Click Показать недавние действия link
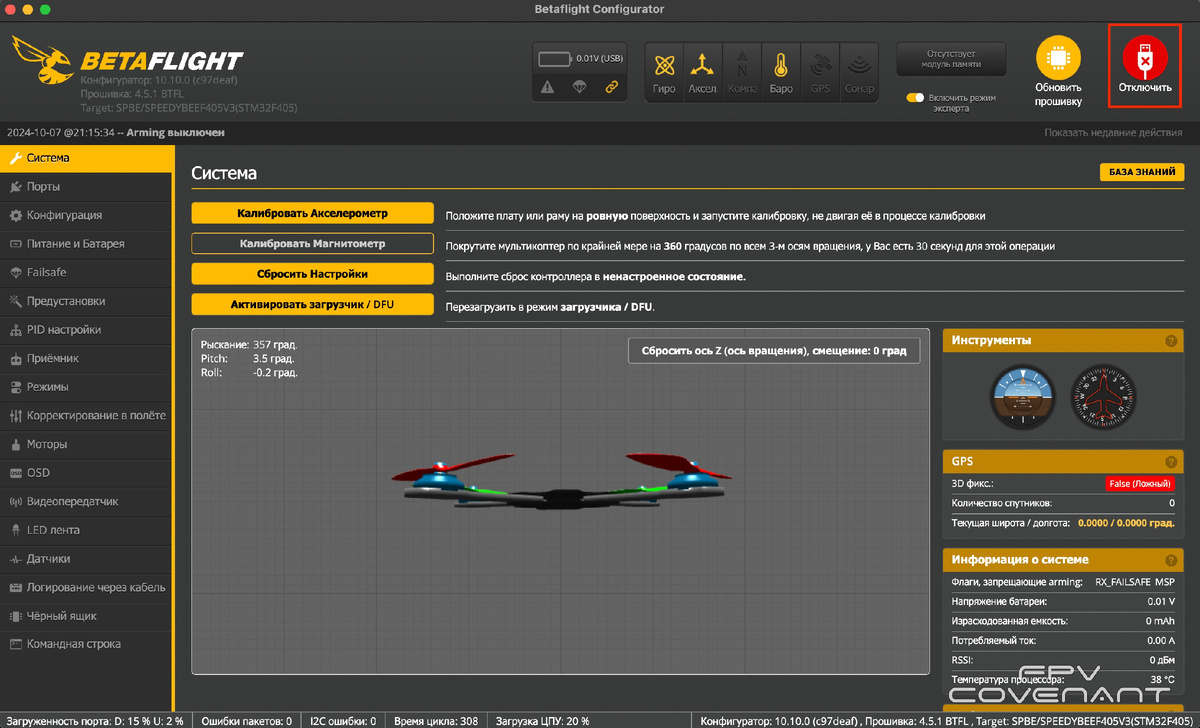The width and height of the screenshot is (1200, 728). coord(1113,132)
